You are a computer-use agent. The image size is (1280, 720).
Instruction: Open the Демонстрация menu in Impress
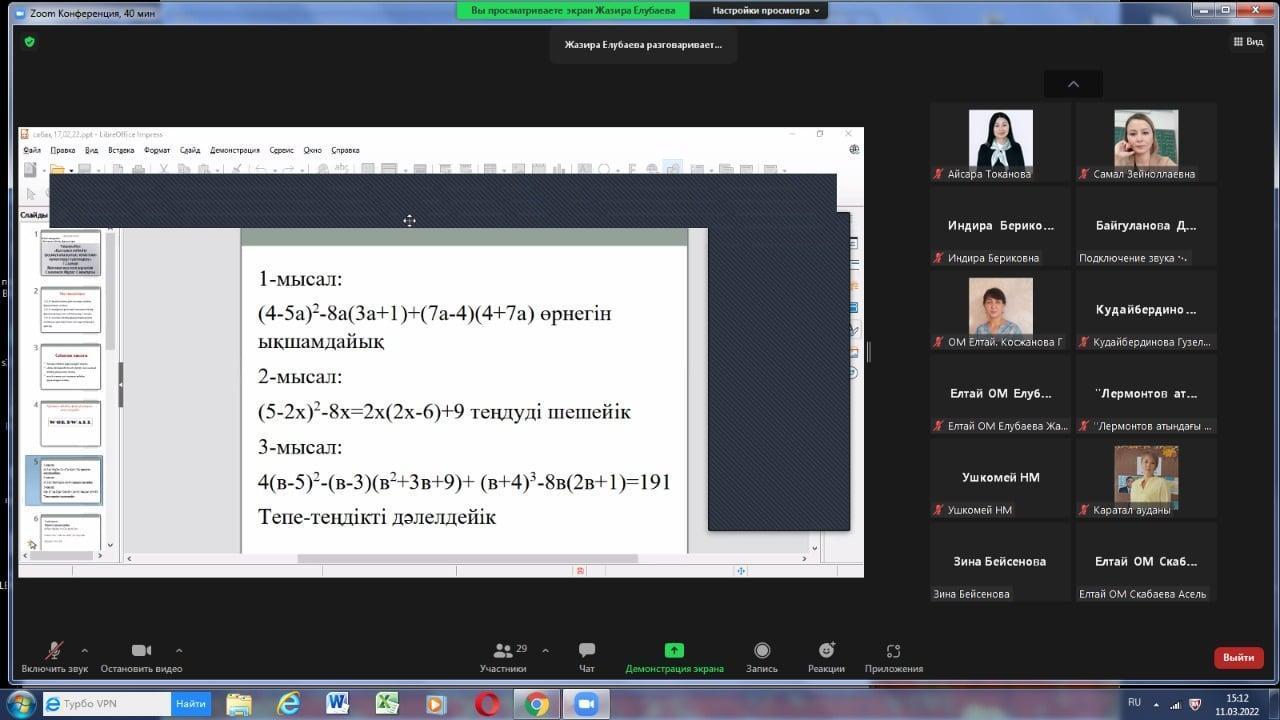(x=235, y=150)
